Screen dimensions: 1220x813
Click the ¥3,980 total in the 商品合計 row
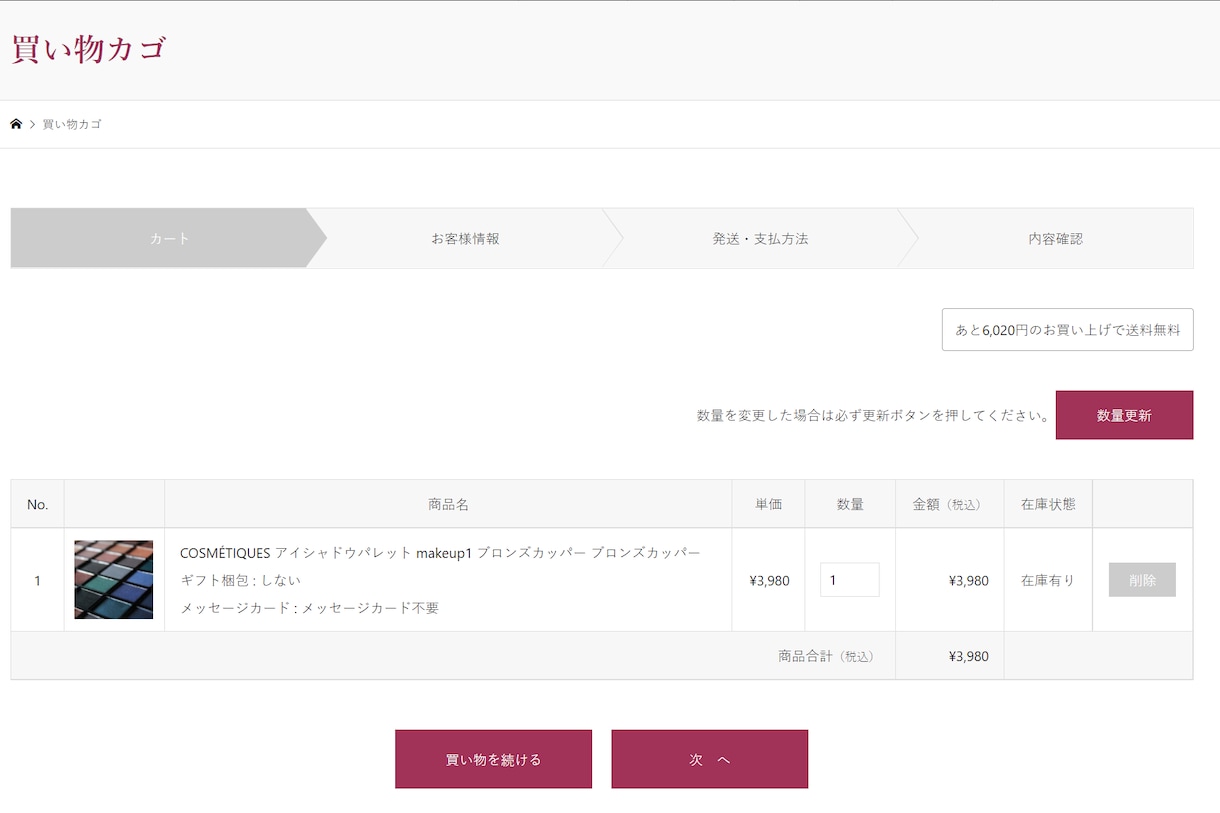point(968,656)
